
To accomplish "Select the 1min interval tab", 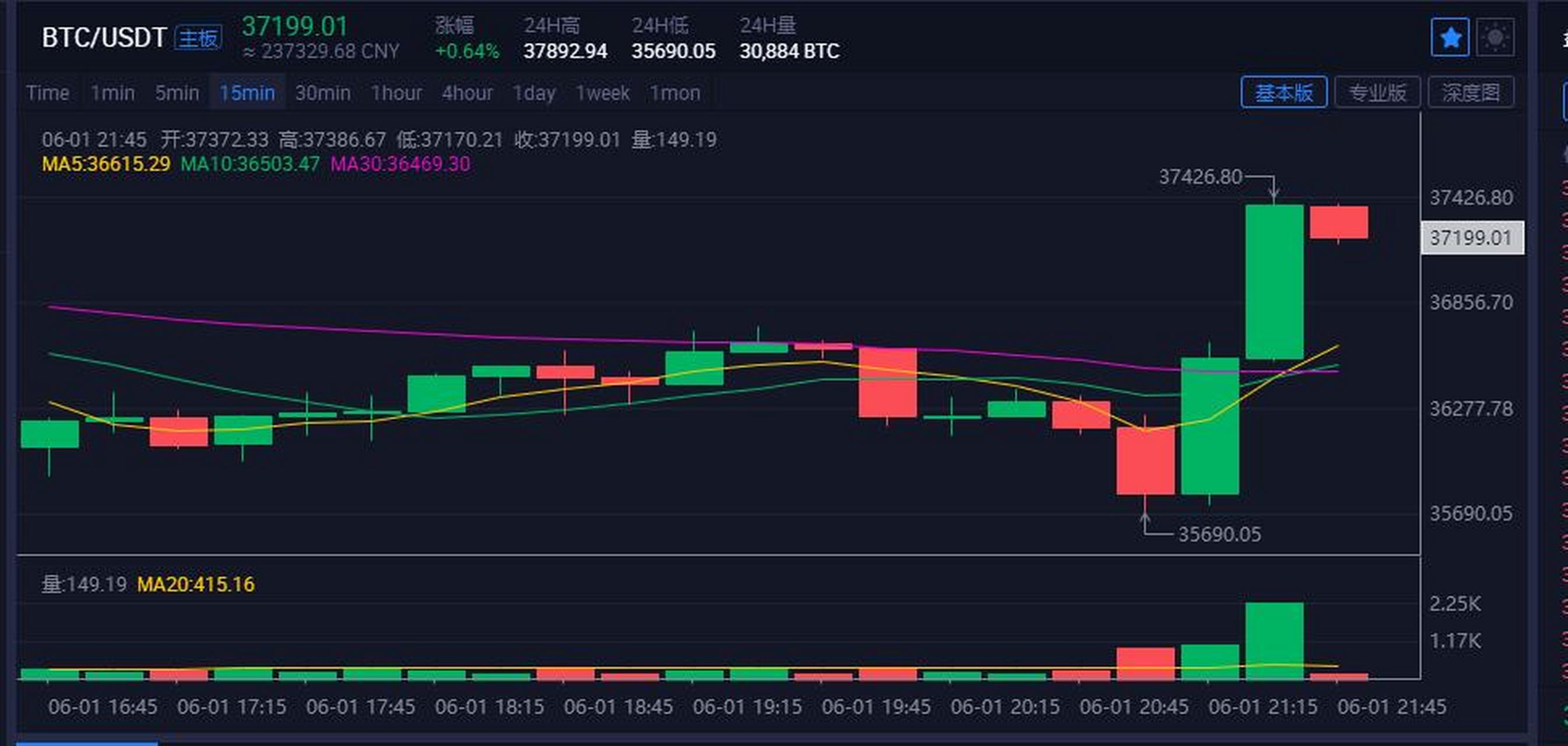I will [x=112, y=93].
